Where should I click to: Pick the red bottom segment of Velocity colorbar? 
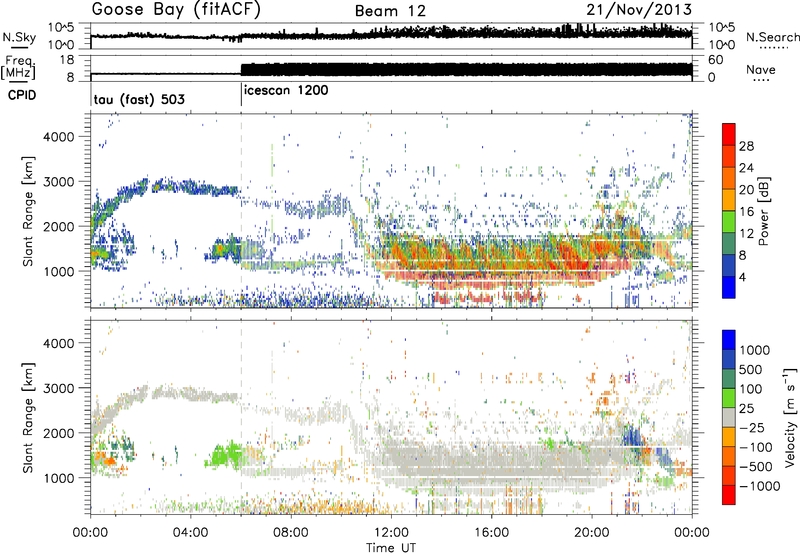[x=729, y=495]
